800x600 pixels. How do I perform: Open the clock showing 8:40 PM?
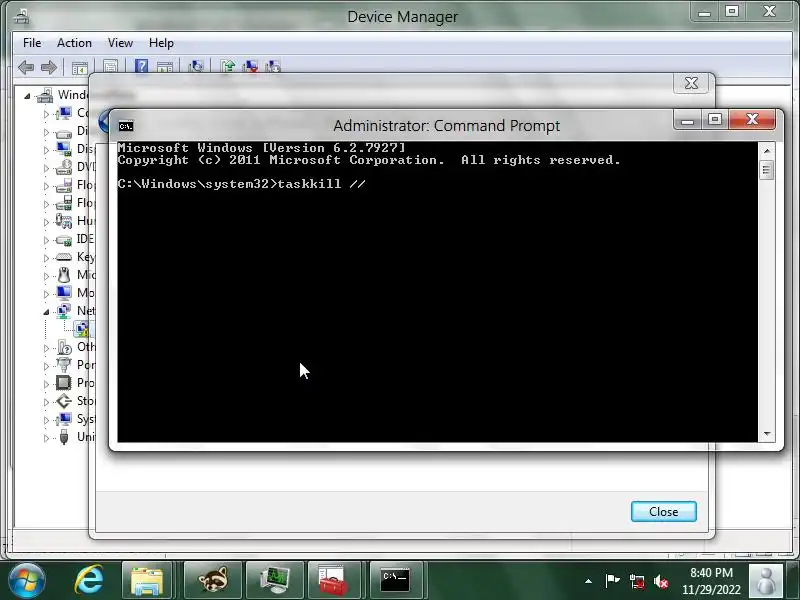click(711, 581)
